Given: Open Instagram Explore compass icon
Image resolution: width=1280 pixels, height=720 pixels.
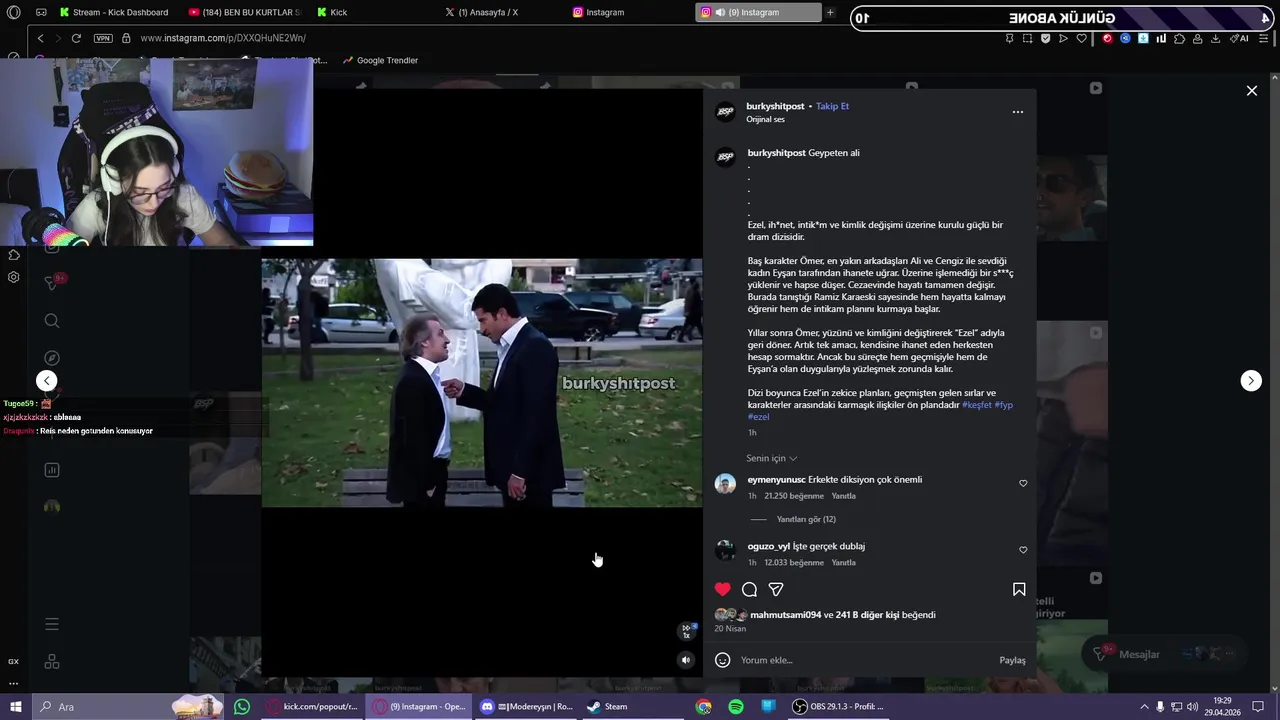Looking at the screenshot, I should [52, 358].
